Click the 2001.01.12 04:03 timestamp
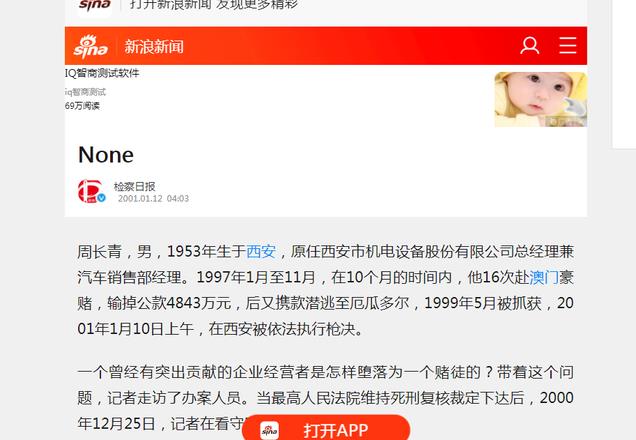 coord(153,198)
